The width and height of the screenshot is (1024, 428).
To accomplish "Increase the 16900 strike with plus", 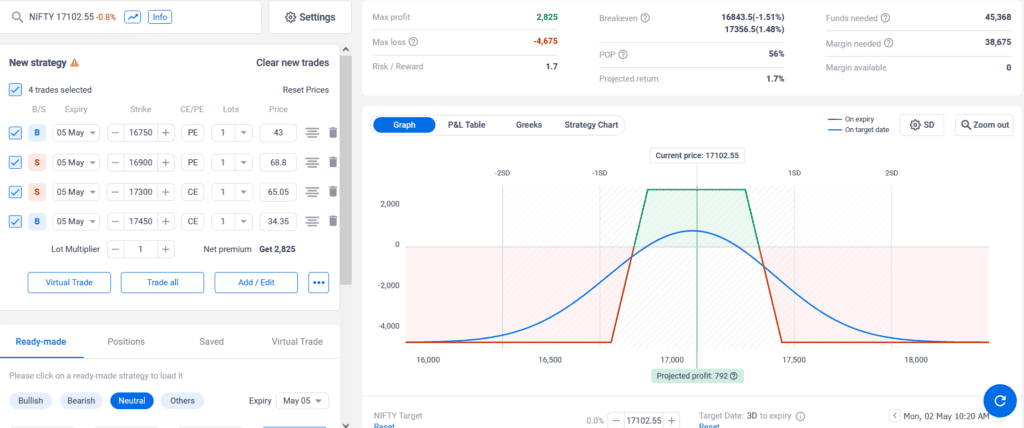I will click(x=166, y=162).
